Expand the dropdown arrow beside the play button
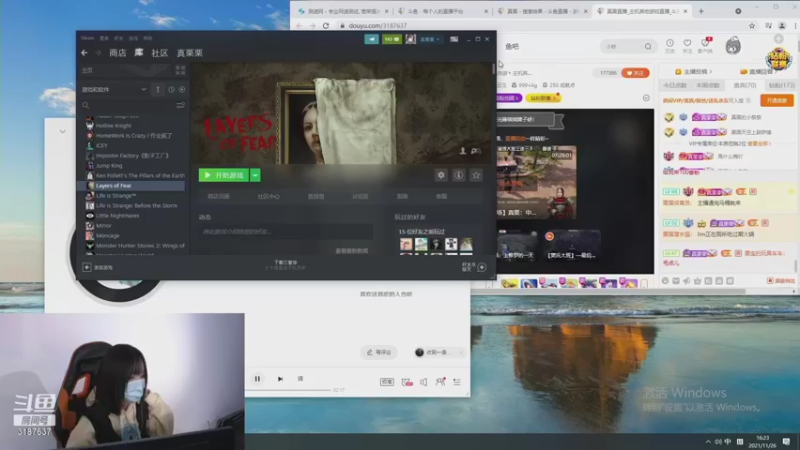The height and width of the screenshot is (450, 800). tap(255, 175)
